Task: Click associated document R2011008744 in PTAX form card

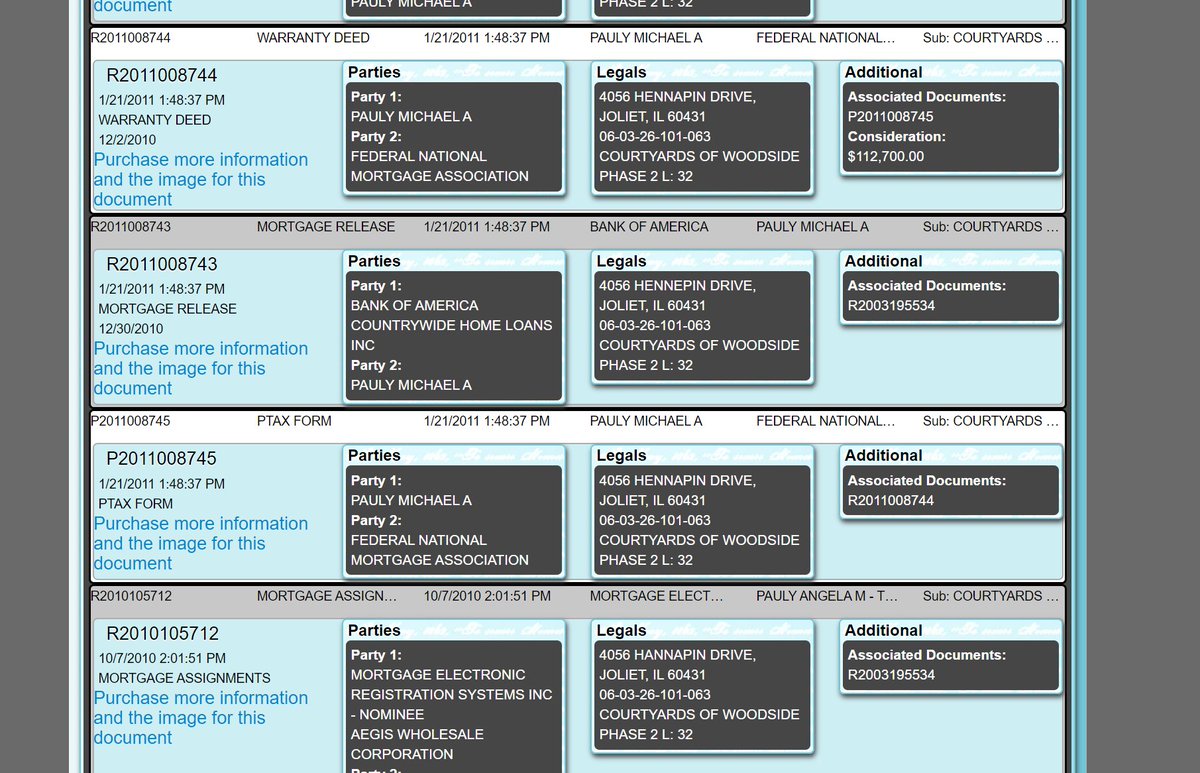Action: pos(891,500)
